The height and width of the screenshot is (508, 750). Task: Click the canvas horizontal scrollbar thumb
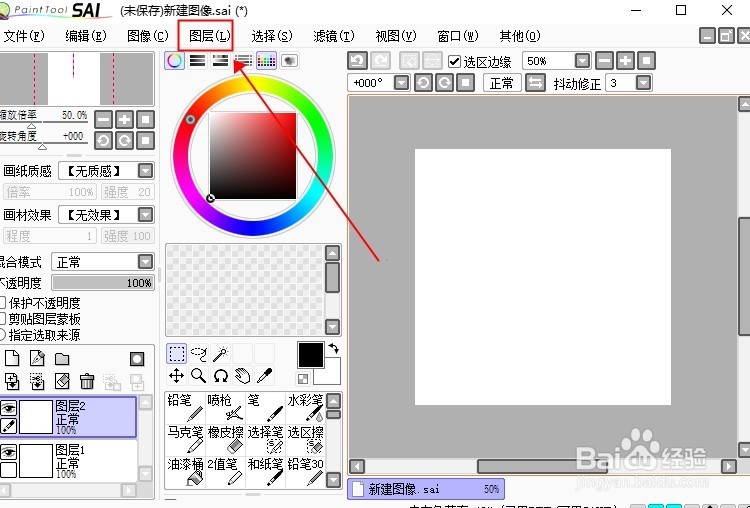pos(543,466)
